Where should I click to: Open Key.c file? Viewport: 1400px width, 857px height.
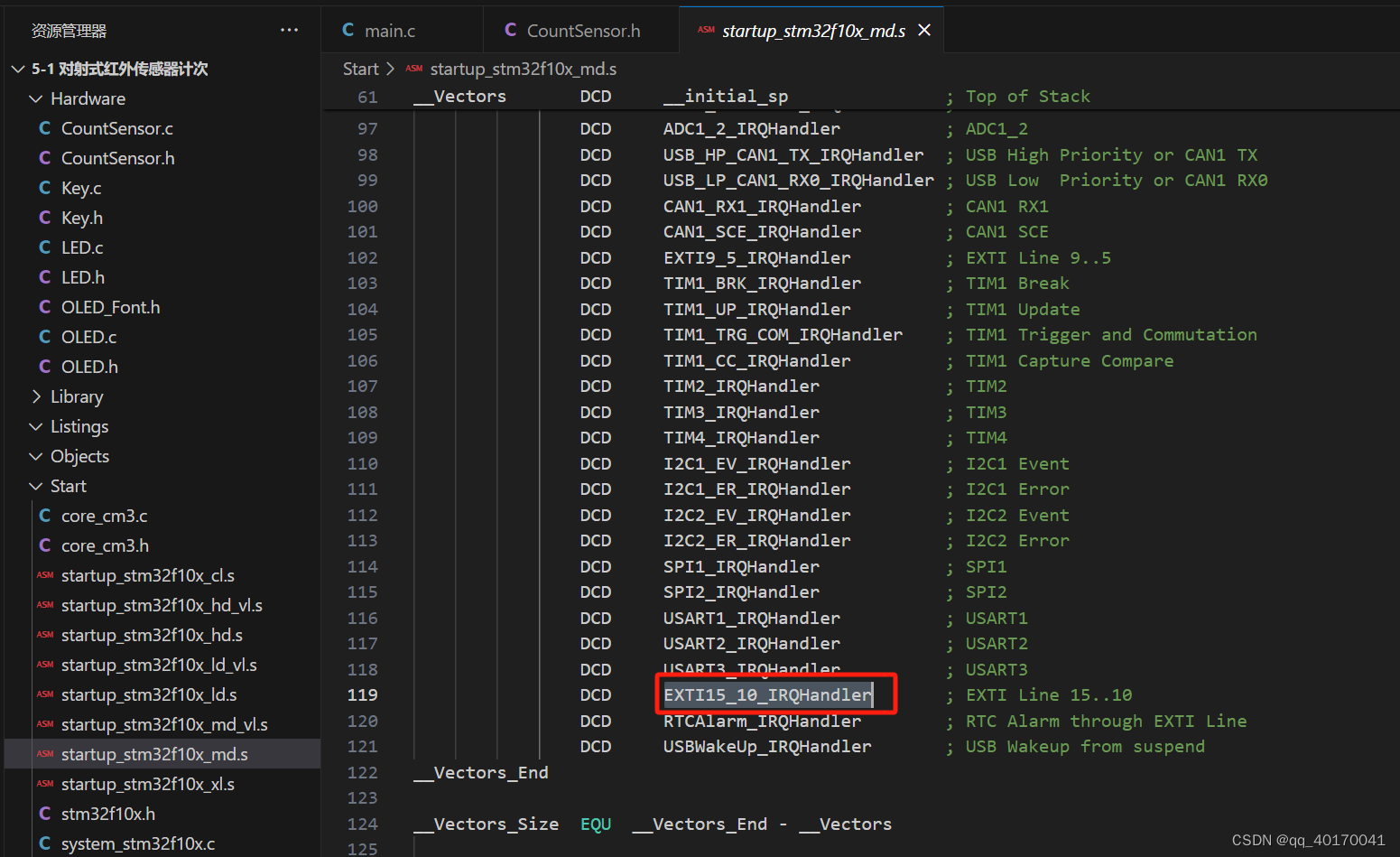tap(81, 188)
